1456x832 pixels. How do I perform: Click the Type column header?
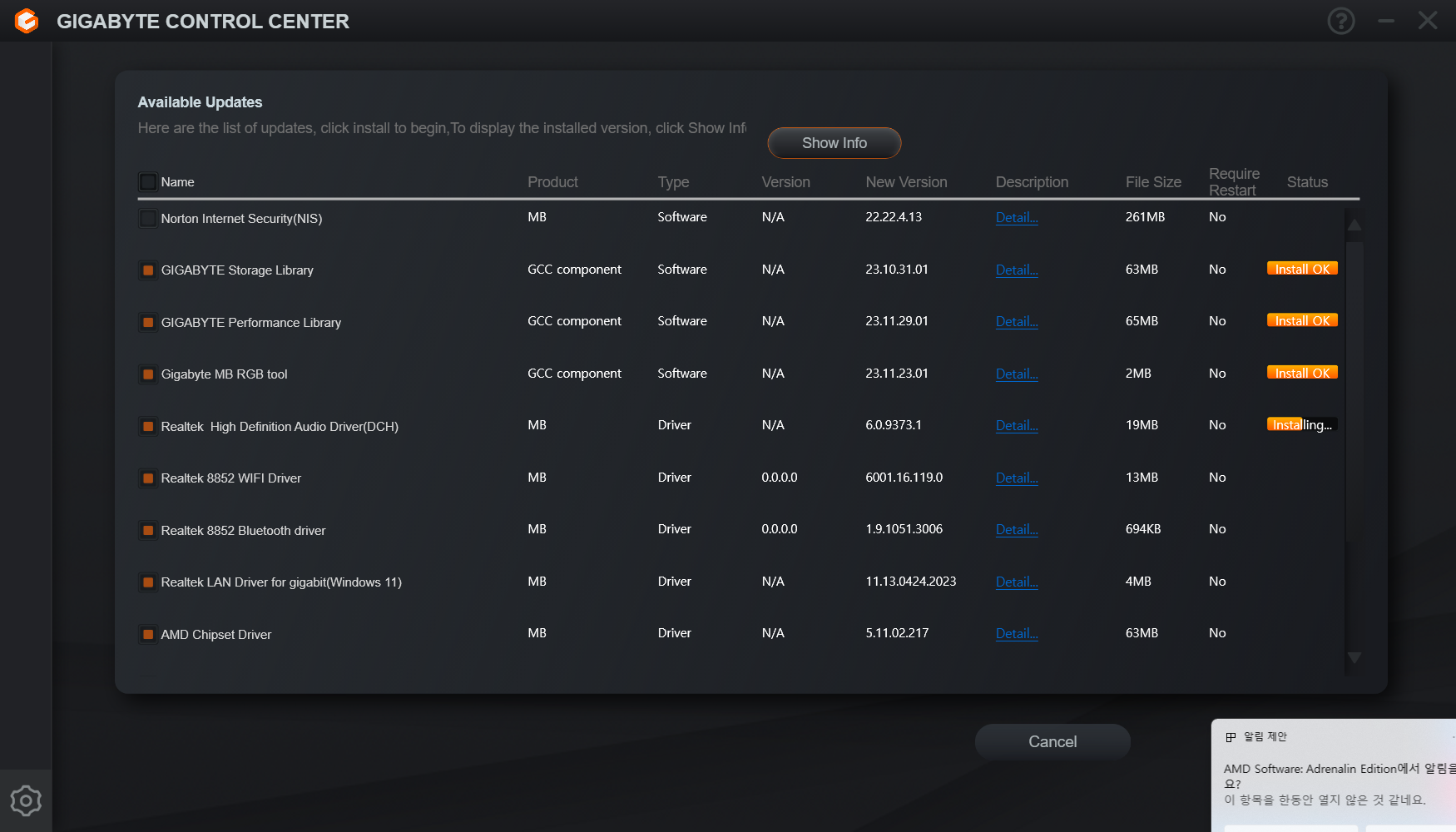tap(673, 182)
